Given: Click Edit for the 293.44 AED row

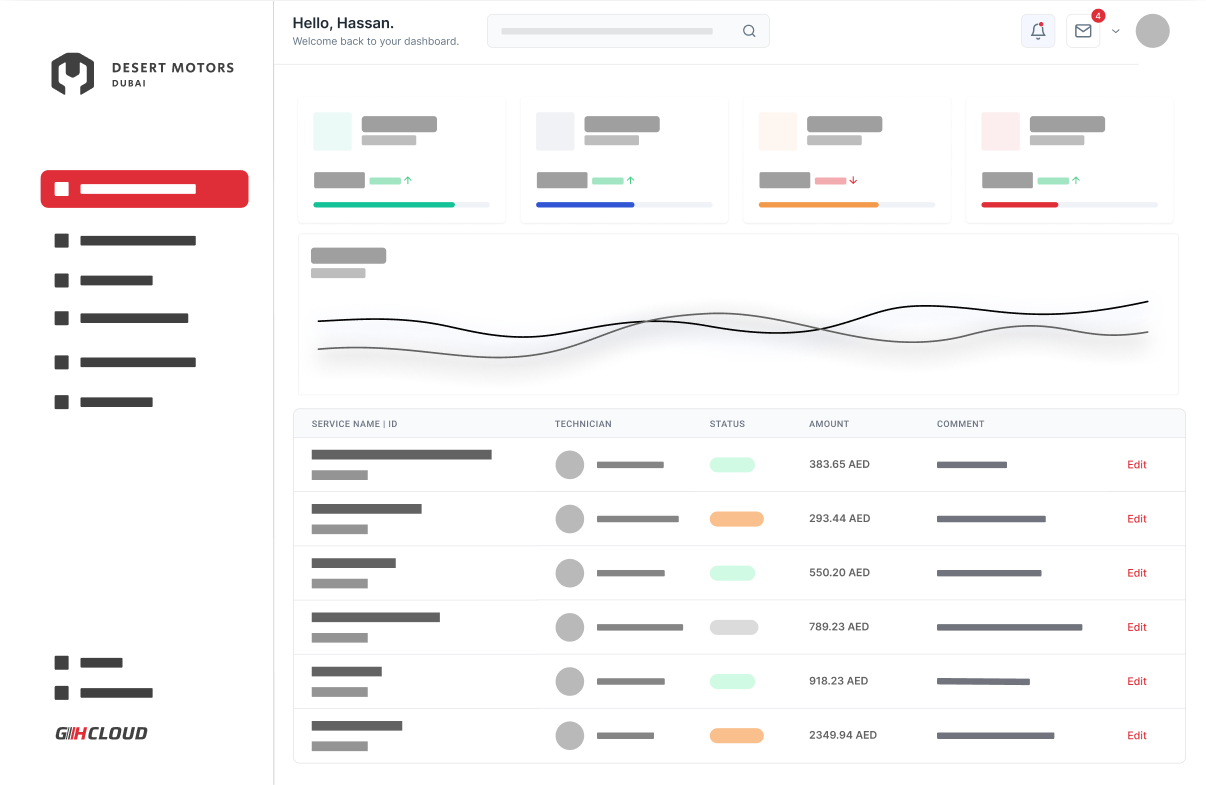Looking at the screenshot, I should [1137, 519].
